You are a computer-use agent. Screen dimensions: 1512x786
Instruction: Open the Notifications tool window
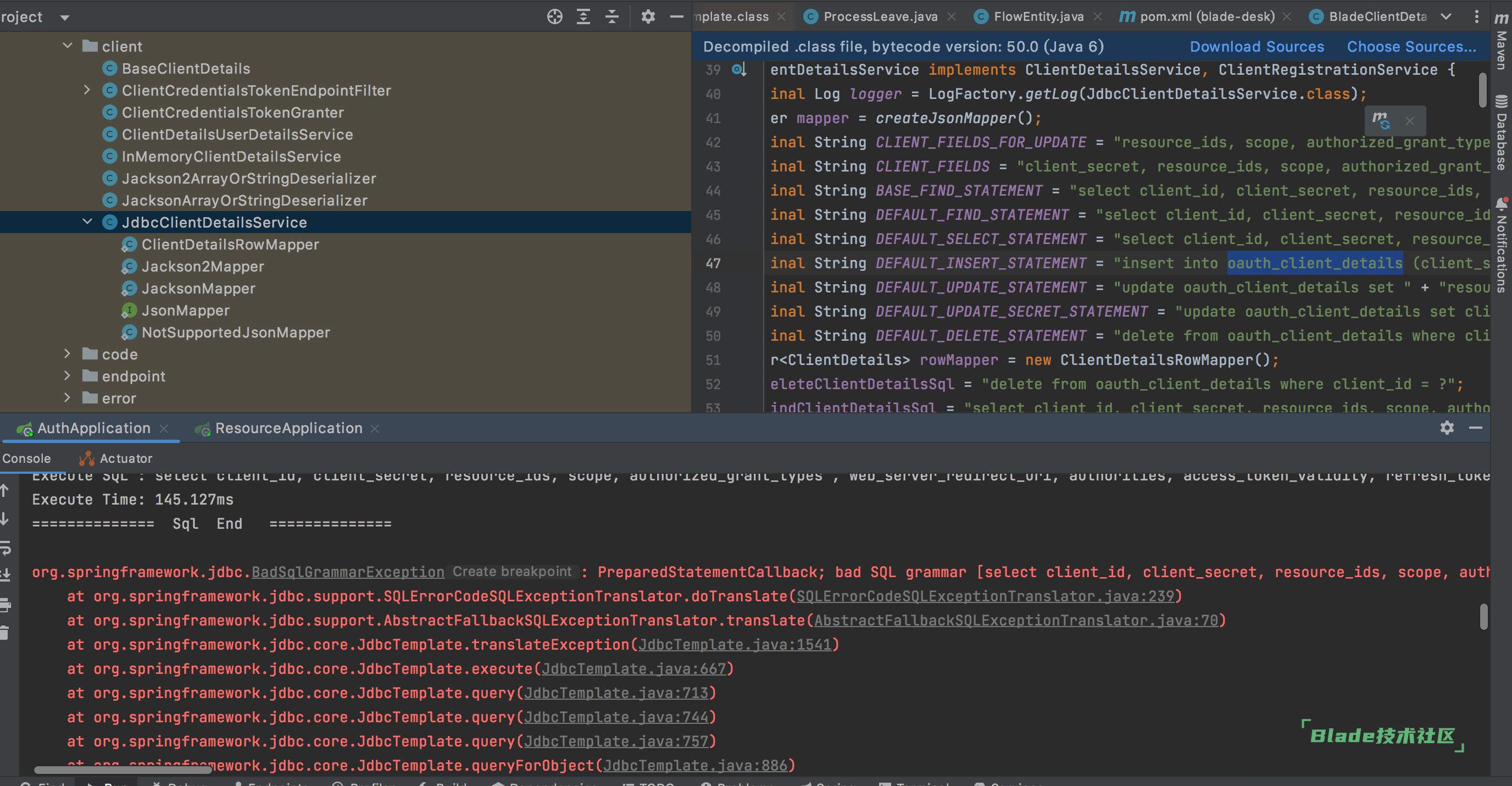pyautogui.click(x=1502, y=245)
